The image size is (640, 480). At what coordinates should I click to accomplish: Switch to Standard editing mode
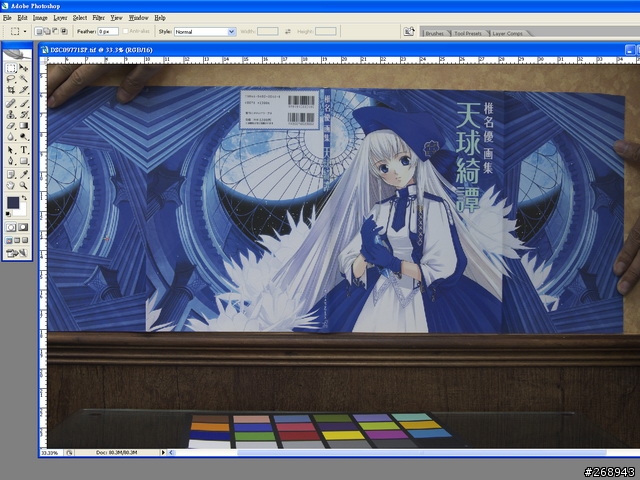click(11, 227)
